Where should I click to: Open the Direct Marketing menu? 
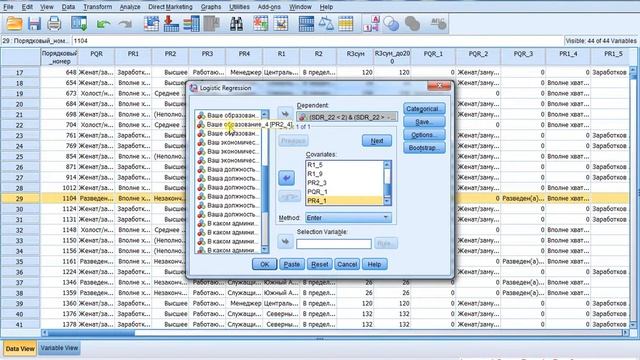coord(170,7)
